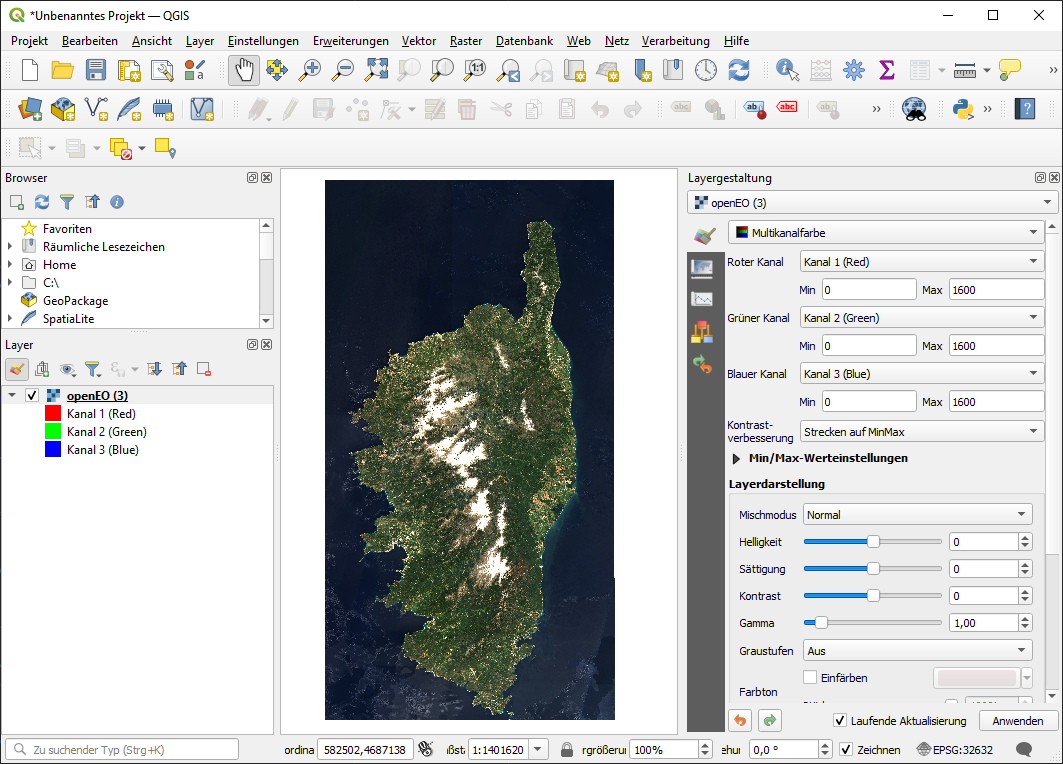This screenshot has width=1063, height=764.
Task: Toggle visibility of the openEO (3) layer
Action: pos(32,396)
